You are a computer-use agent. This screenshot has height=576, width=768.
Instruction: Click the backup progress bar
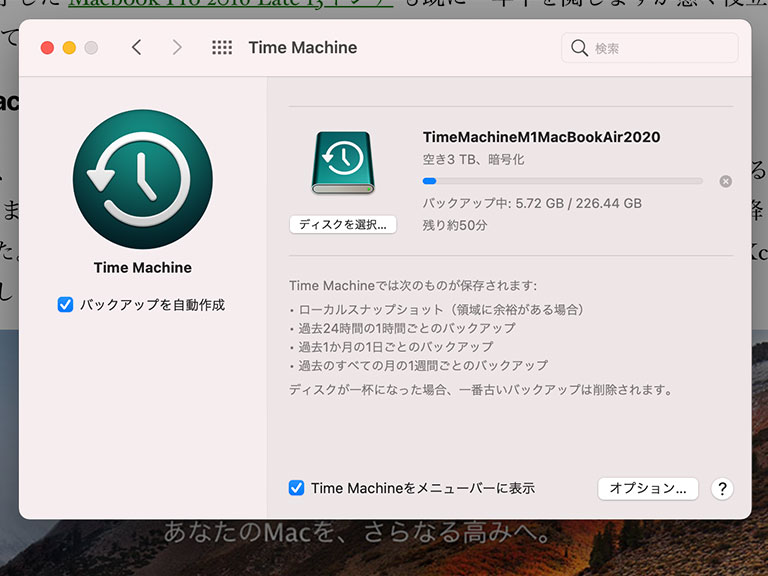pos(562,181)
